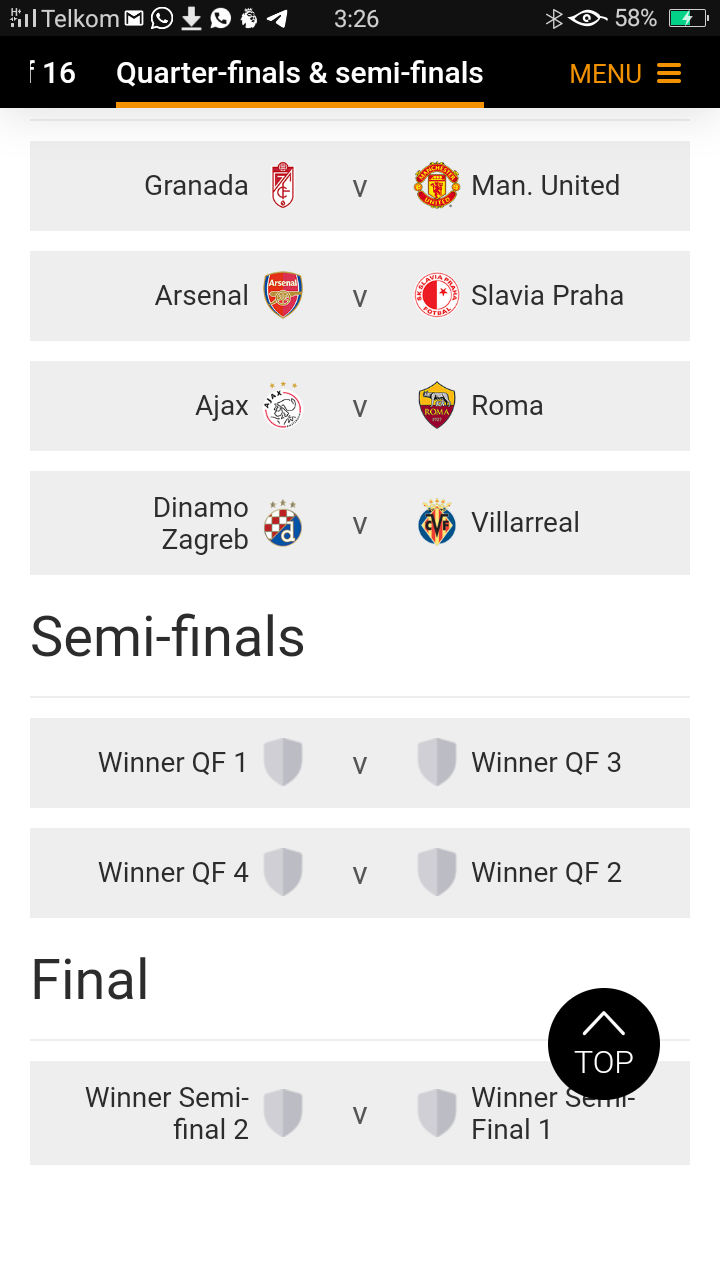The width and height of the screenshot is (720, 1280).
Task: Tap the Manchester United crest
Action: (437, 185)
